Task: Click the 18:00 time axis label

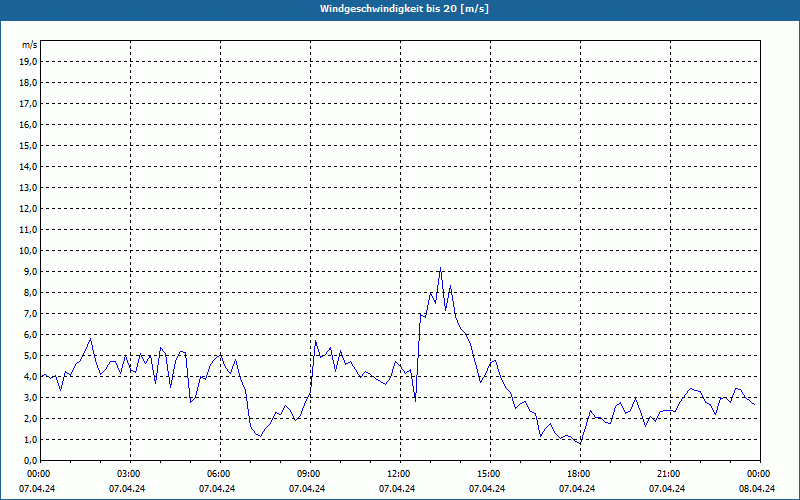Action: tap(580, 474)
